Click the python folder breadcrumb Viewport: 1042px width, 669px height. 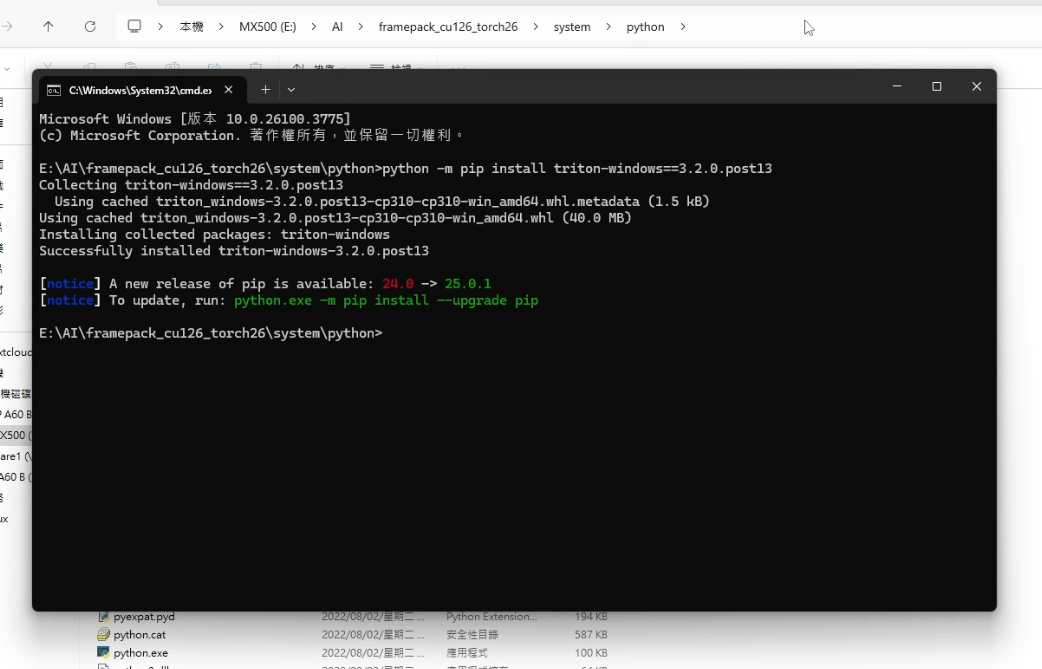tap(645, 27)
